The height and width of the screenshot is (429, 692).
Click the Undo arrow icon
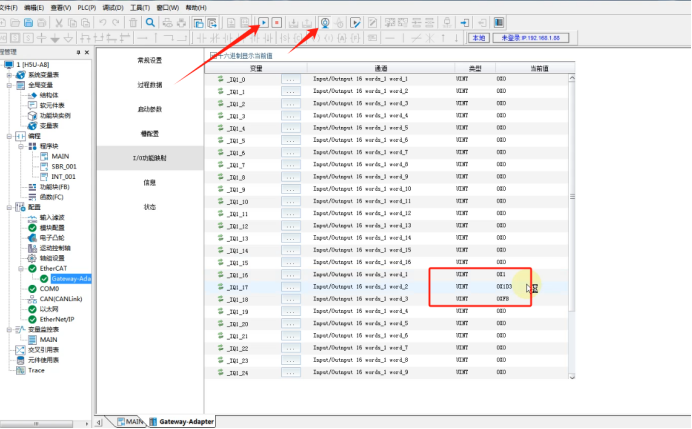(102, 23)
